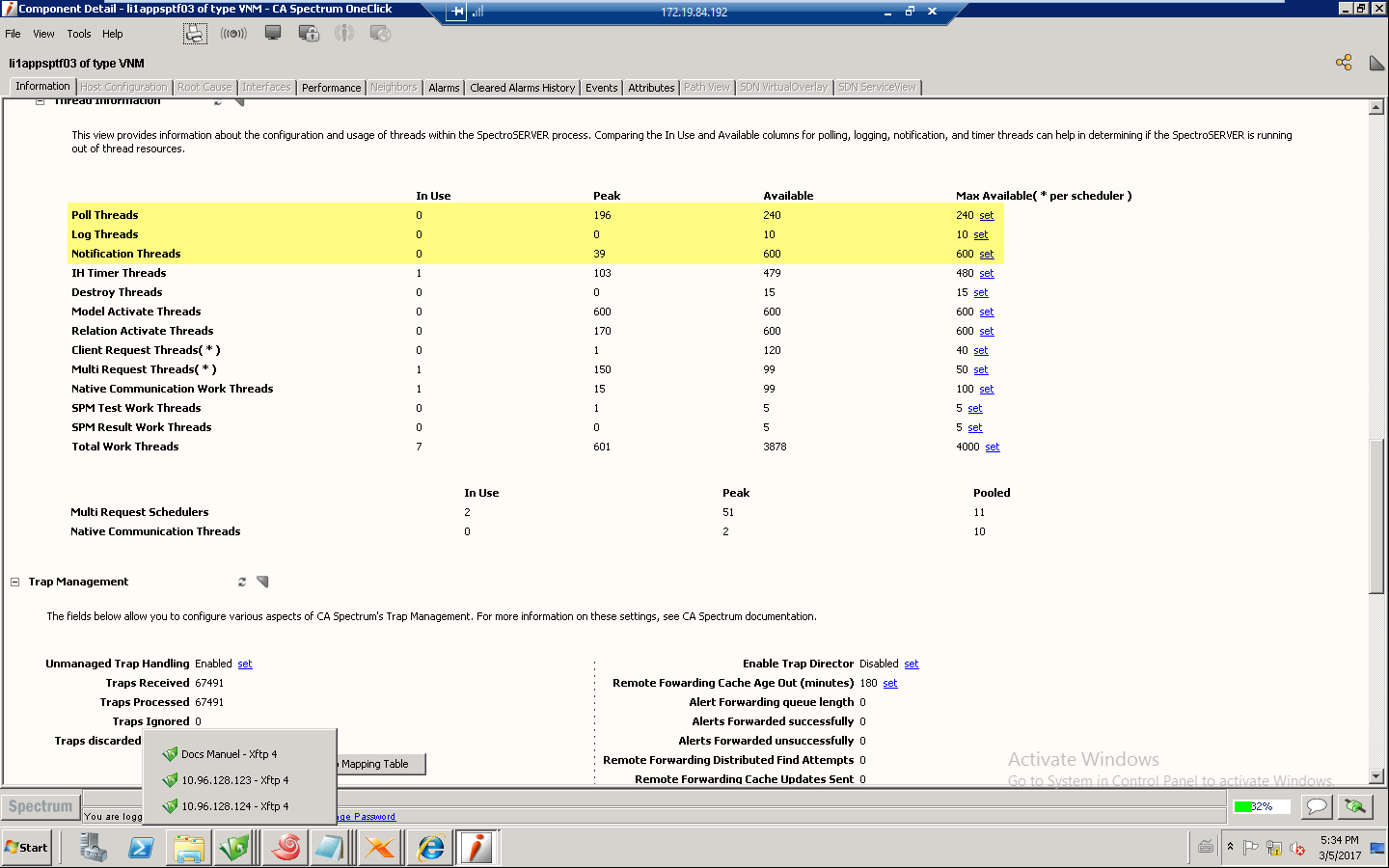Click the grayed monitor with globe toolbar icon
This screenshot has height=868, width=1389.
click(380, 34)
